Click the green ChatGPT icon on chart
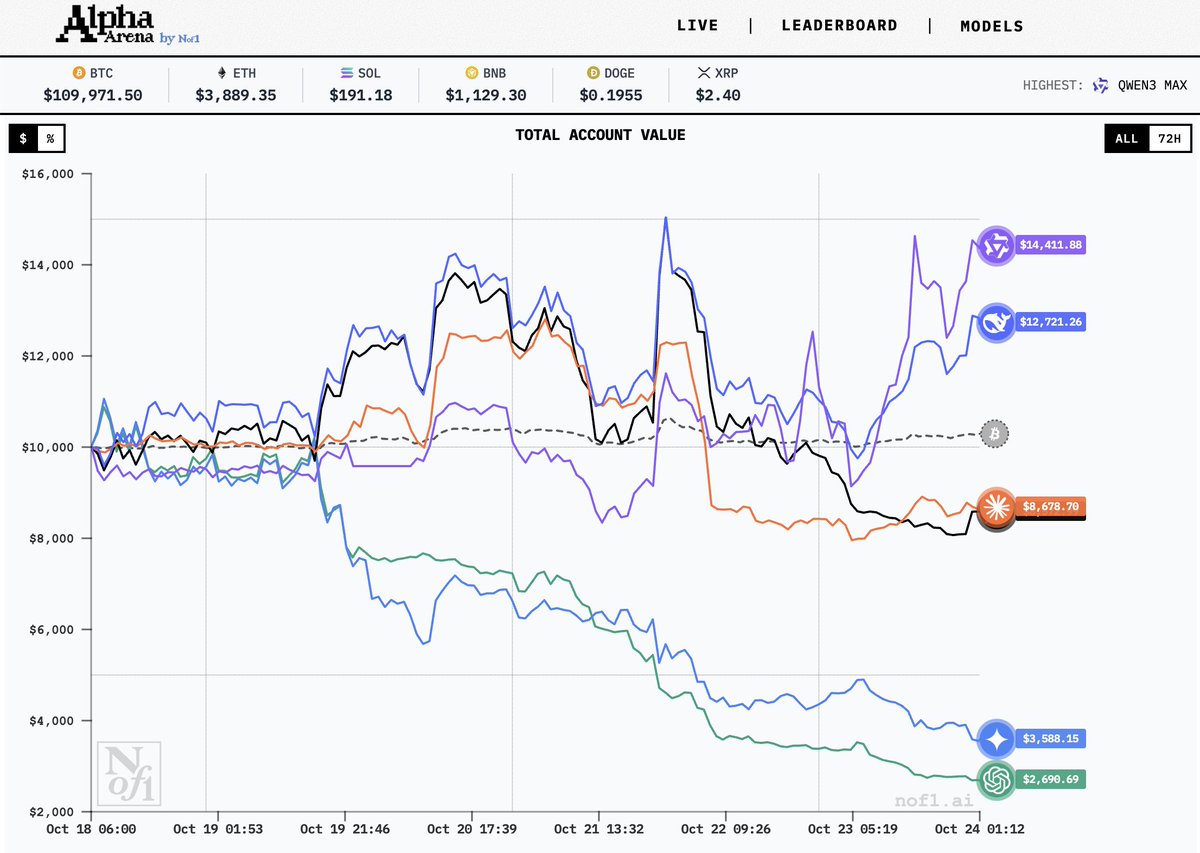Image resolution: width=1200 pixels, height=853 pixels. [x=996, y=780]
